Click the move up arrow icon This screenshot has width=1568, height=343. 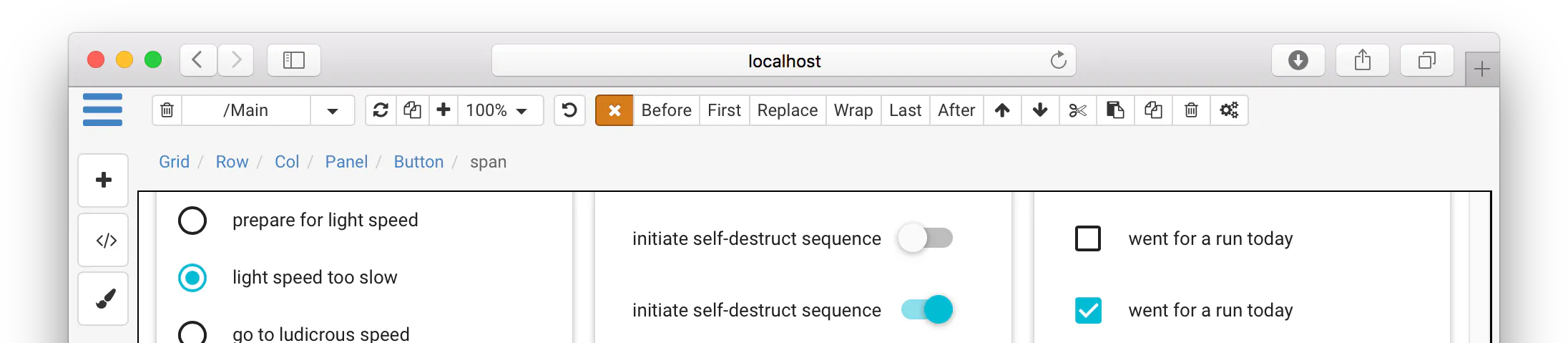pyautogui.click(x=1002, y=110)
